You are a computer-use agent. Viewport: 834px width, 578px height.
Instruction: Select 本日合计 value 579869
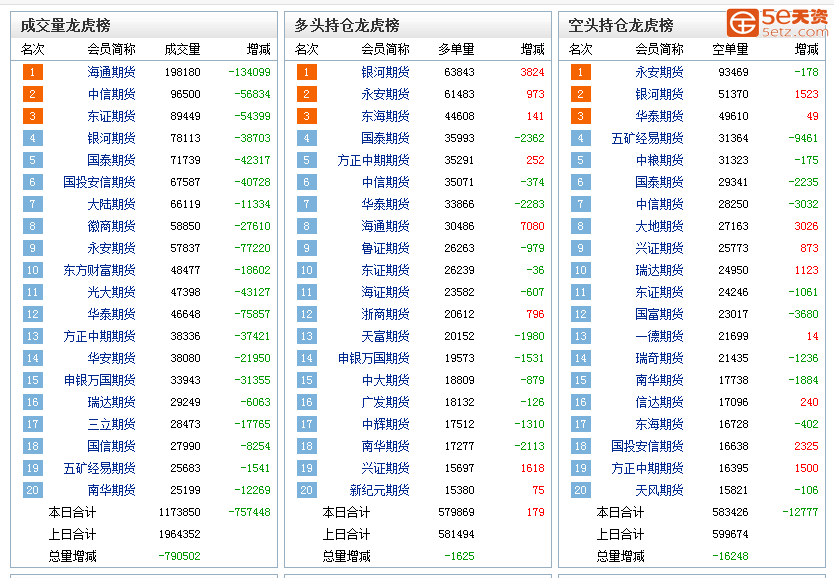coord(456,513)
